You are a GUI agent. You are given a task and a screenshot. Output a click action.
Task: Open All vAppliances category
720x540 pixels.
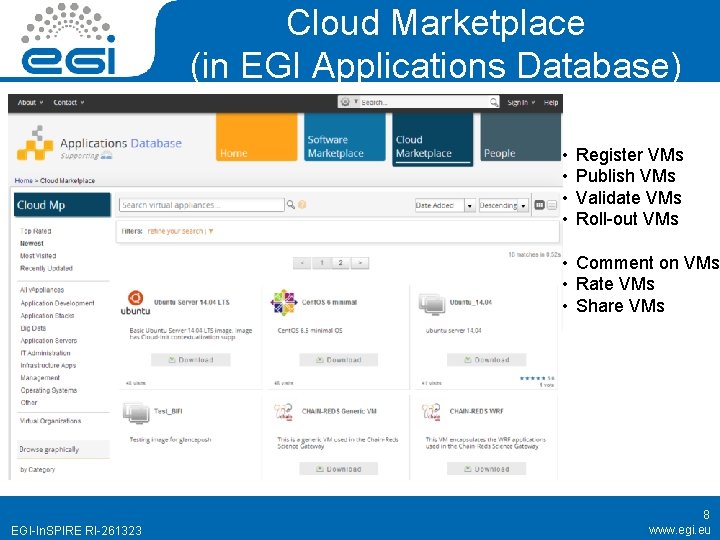[42, 290]
